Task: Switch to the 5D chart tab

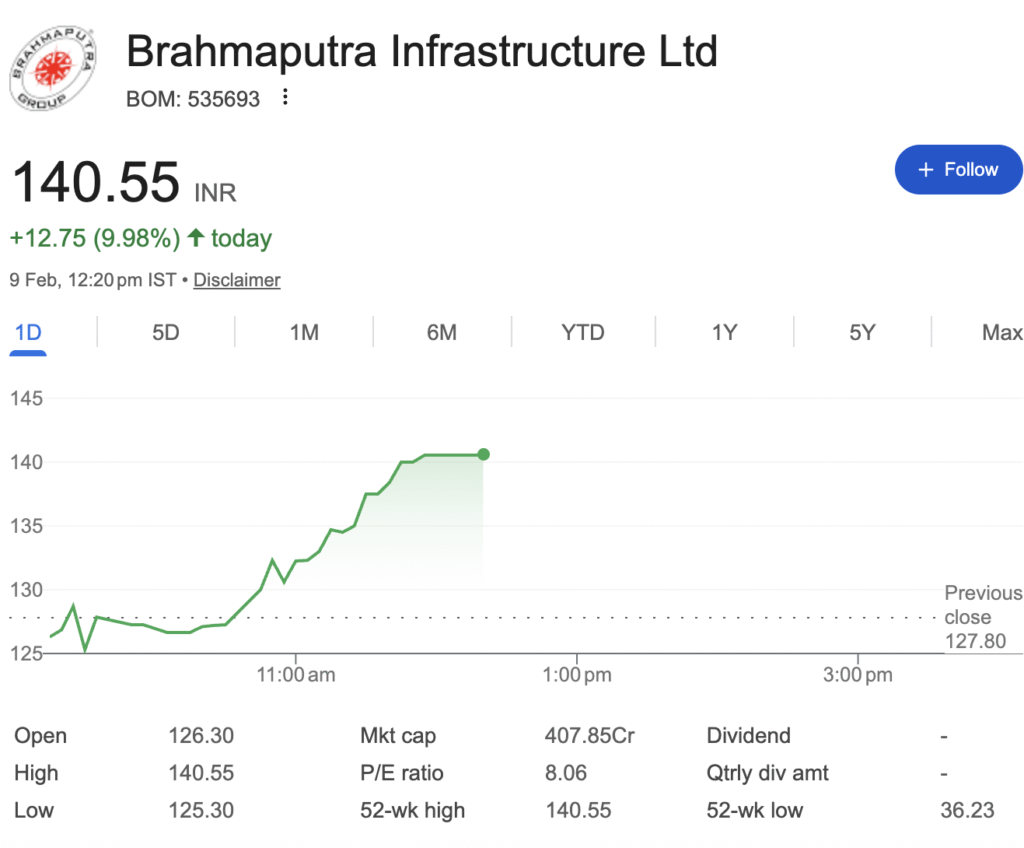Action: (166, 332)
